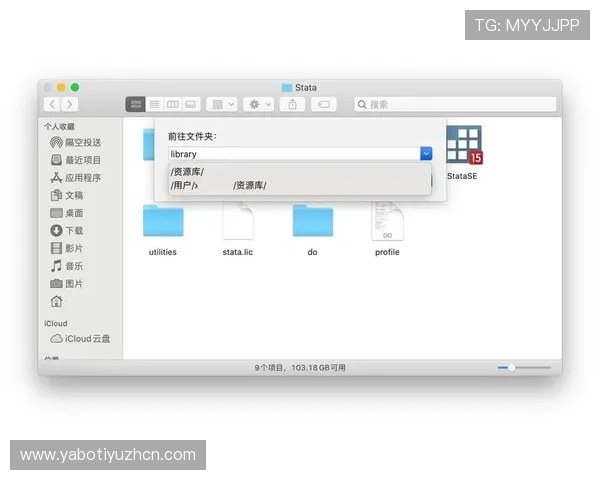Open 影片 in sidebar
The height and width of the screenshot is (480, 600).
click(67, 248)
